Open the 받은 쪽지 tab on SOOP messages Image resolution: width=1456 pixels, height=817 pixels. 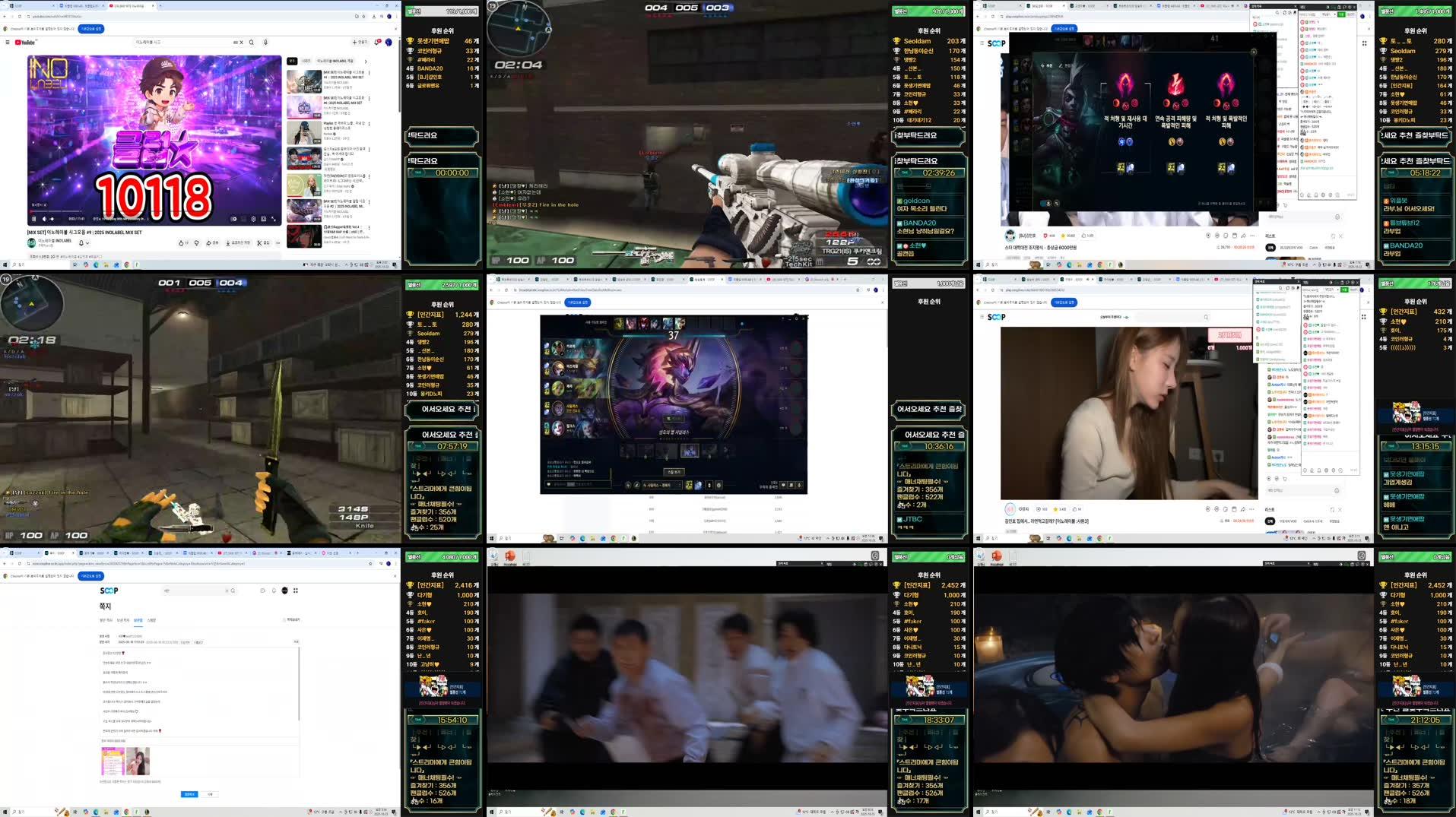coord(105,620)
